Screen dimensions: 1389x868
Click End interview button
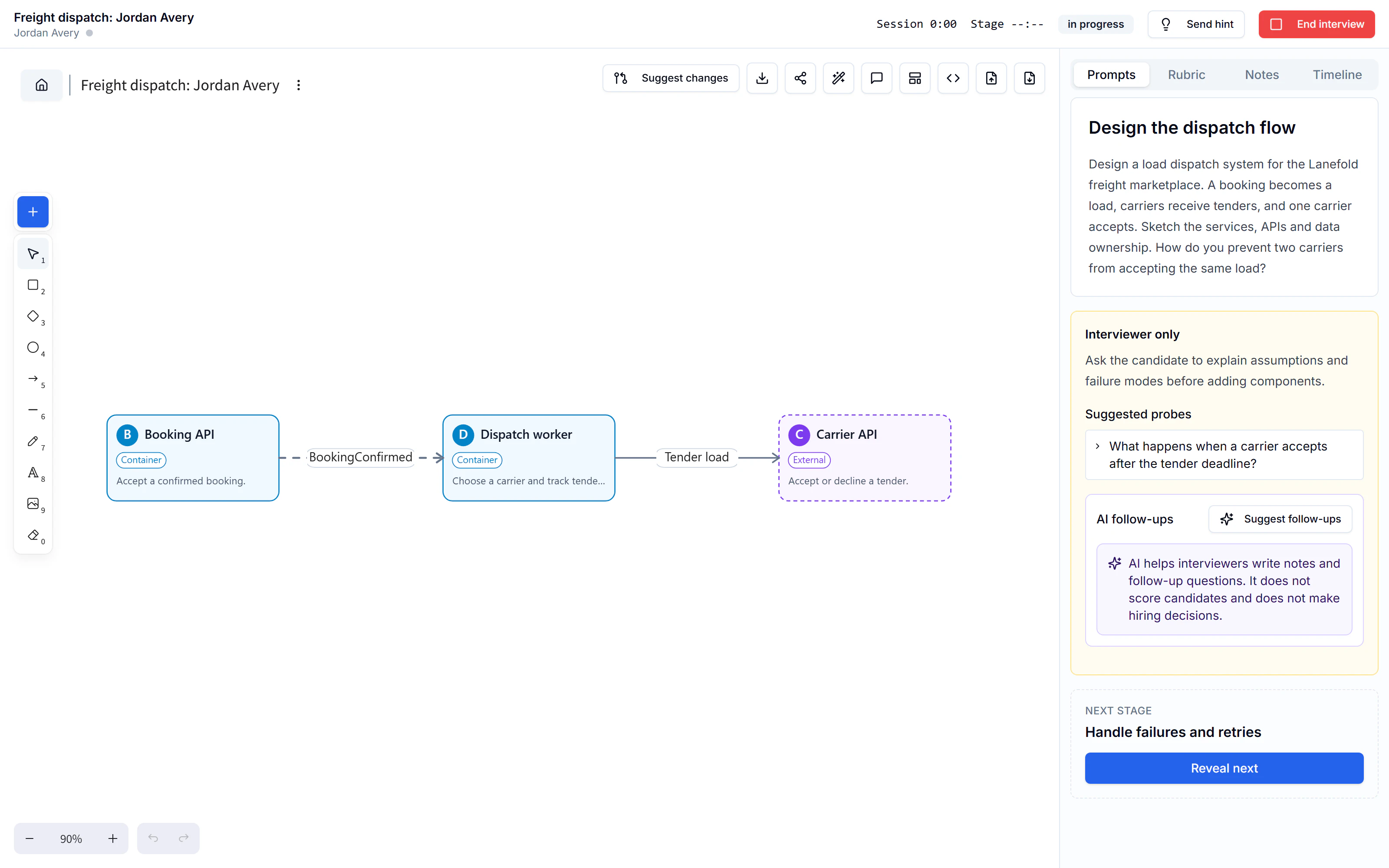pyautogui.click(x=1316, y=24)
